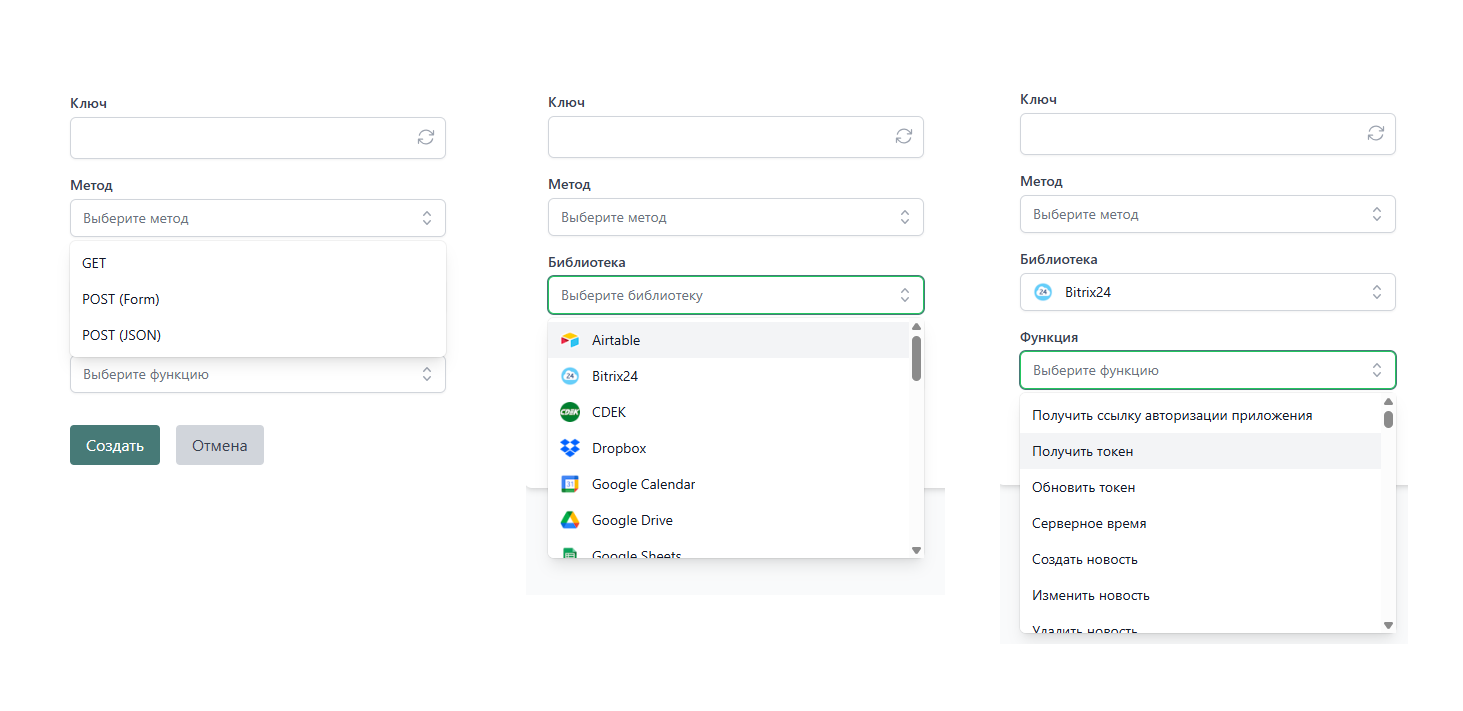
Task: Click library list scrollbar thumb
Action: click(916, 358)
